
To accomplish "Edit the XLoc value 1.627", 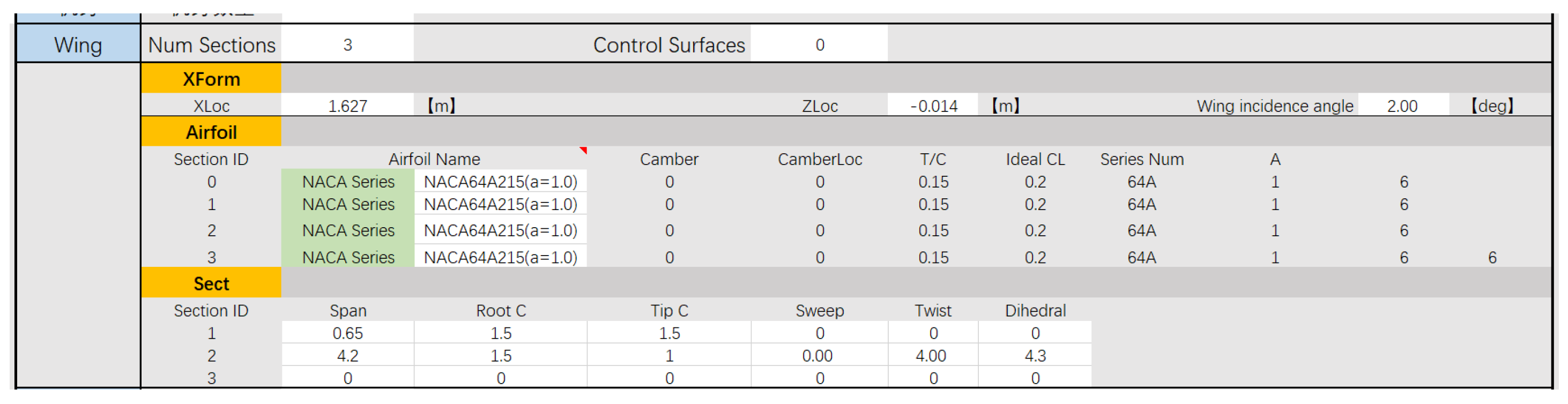I will pyautogui.click(x=347, y=107).
